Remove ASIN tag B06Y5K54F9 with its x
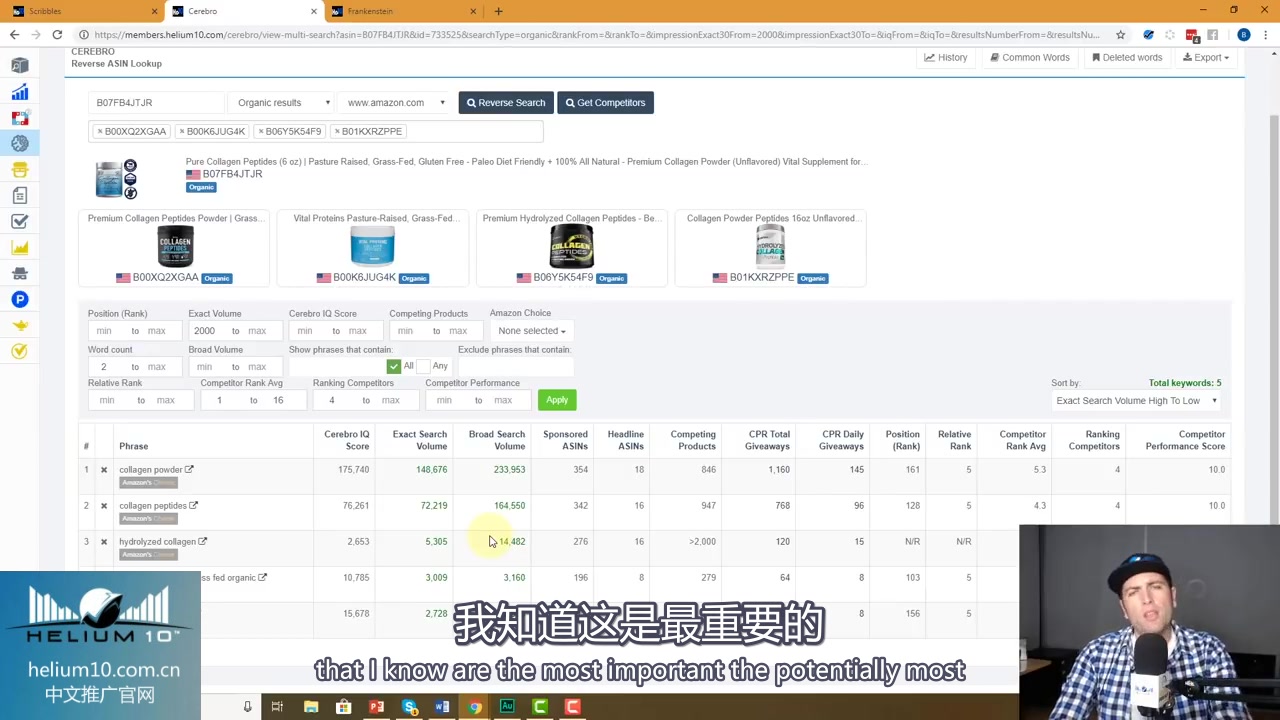This screenshot has width=1280, height=720. [x=259, y=131]
